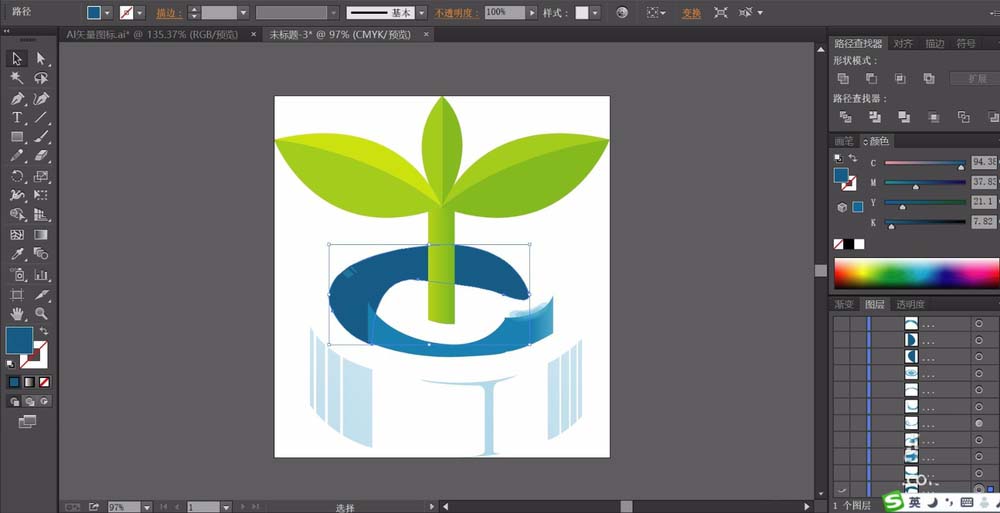Reset default fill and stroke in toolbox

coord(11,364)
